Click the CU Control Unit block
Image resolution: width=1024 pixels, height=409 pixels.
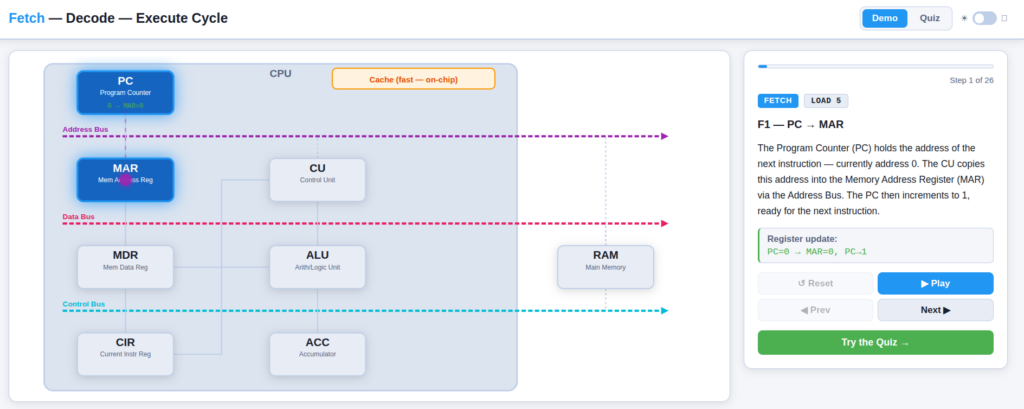coord(317,180)
